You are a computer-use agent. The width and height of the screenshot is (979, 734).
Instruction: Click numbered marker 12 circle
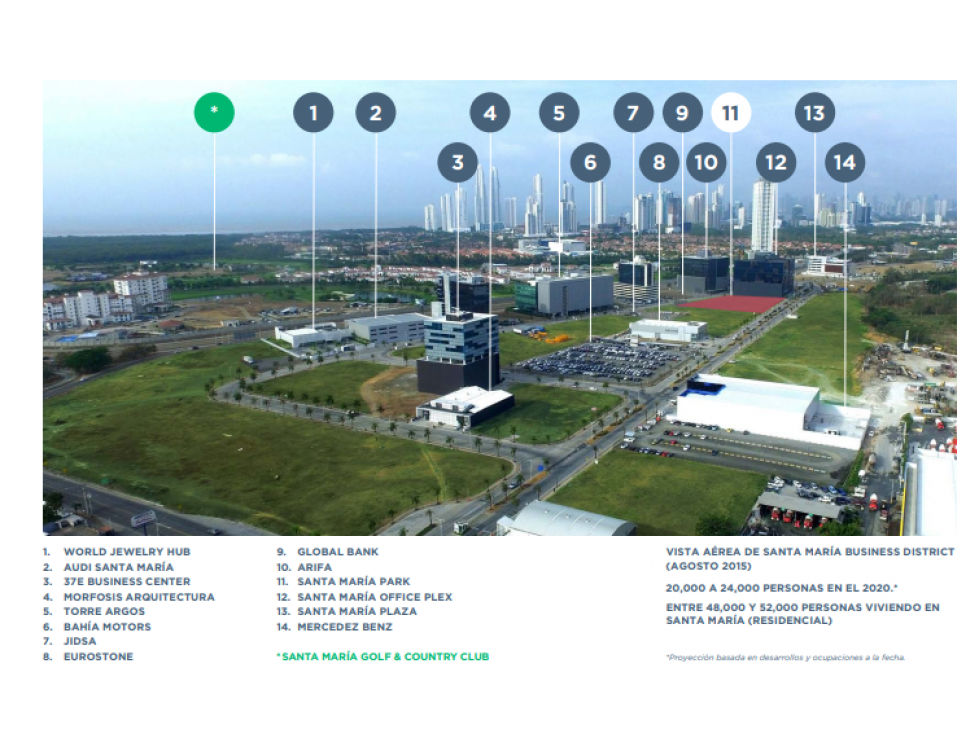[x=776, y=162]
